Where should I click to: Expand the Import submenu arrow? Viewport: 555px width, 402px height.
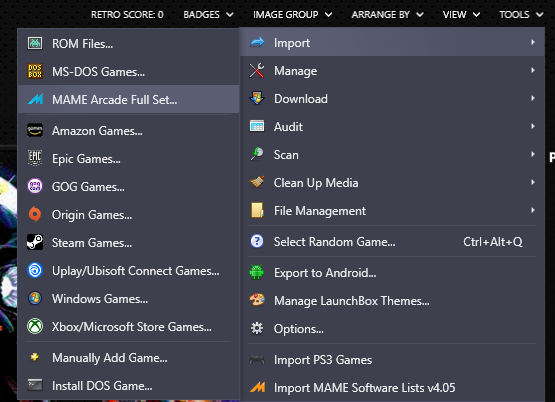coord(533,42)
